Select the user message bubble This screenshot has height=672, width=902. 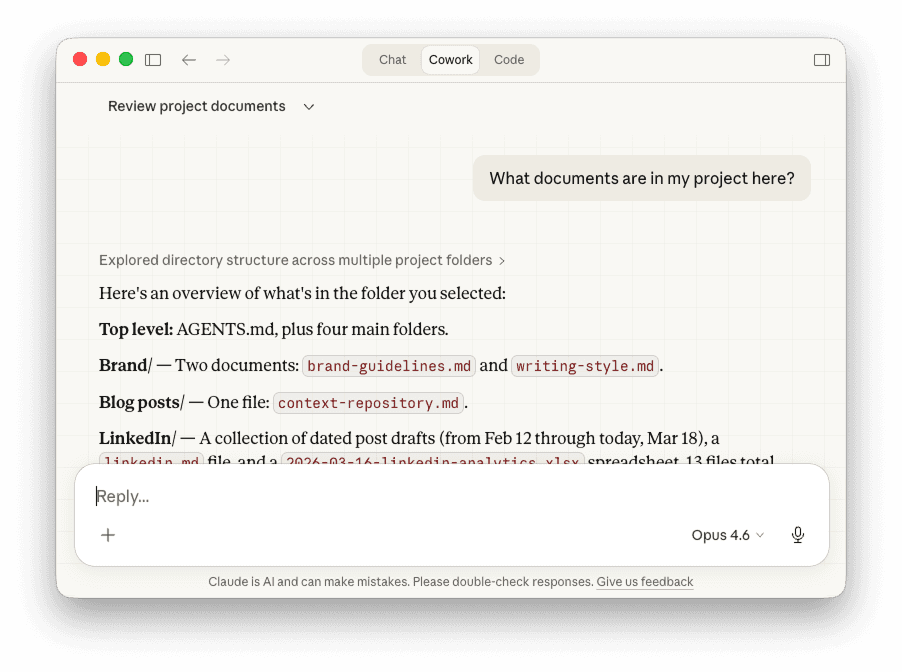click(641, 178)
